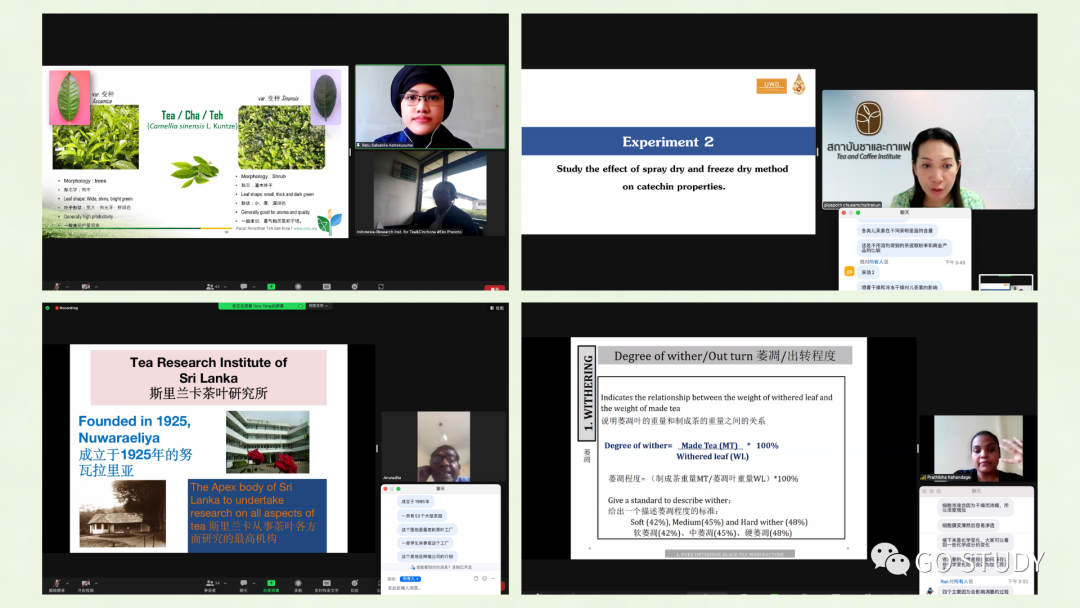The width and height of the screenshot is (1080, 608).
Task: Close the chat window in Sri Lanka meeting
Action: (x=385, y=489)
